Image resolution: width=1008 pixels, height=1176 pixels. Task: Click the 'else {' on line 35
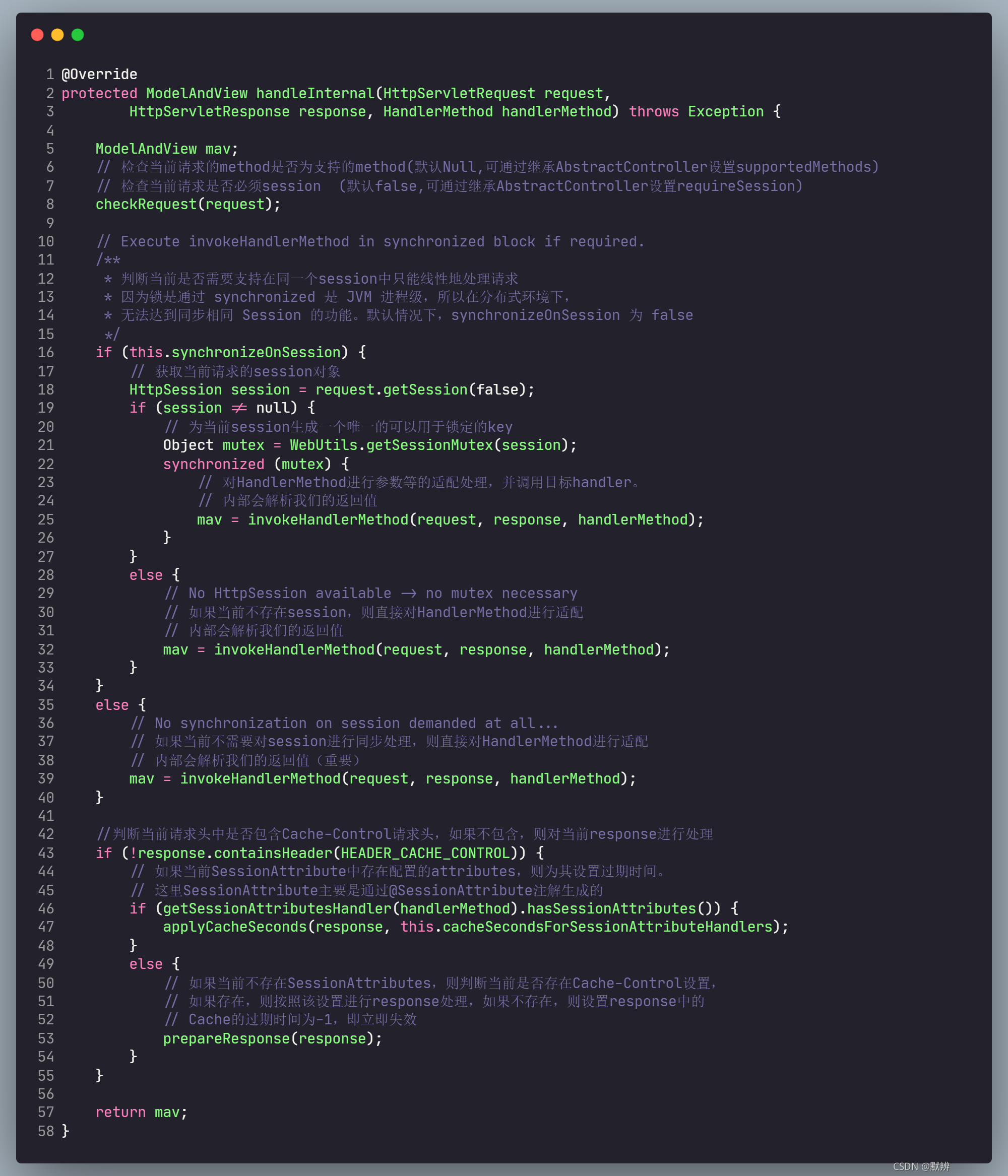[x=121, y=705]
